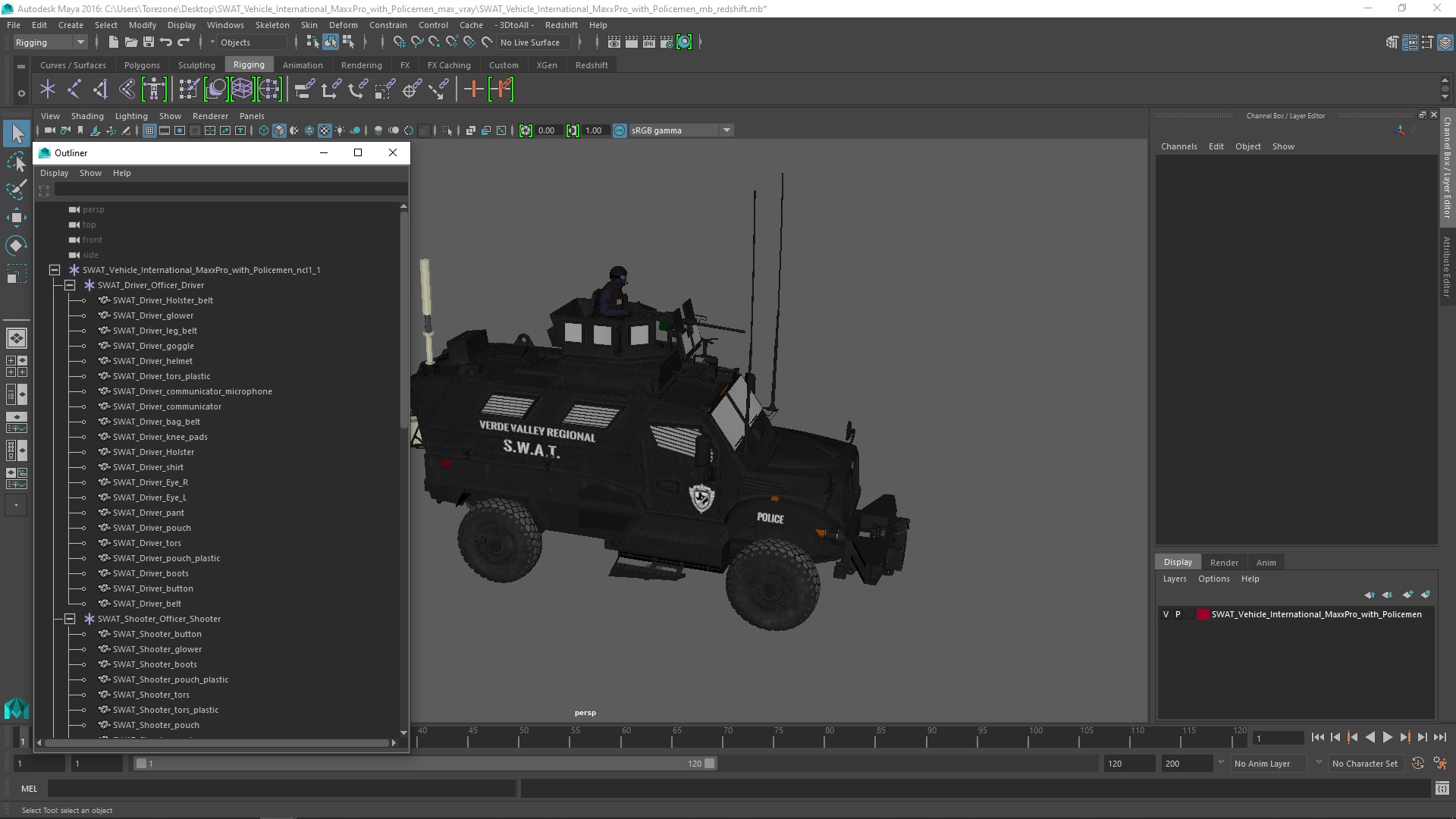Click the Redo arrow icon

tap(184, 42)
